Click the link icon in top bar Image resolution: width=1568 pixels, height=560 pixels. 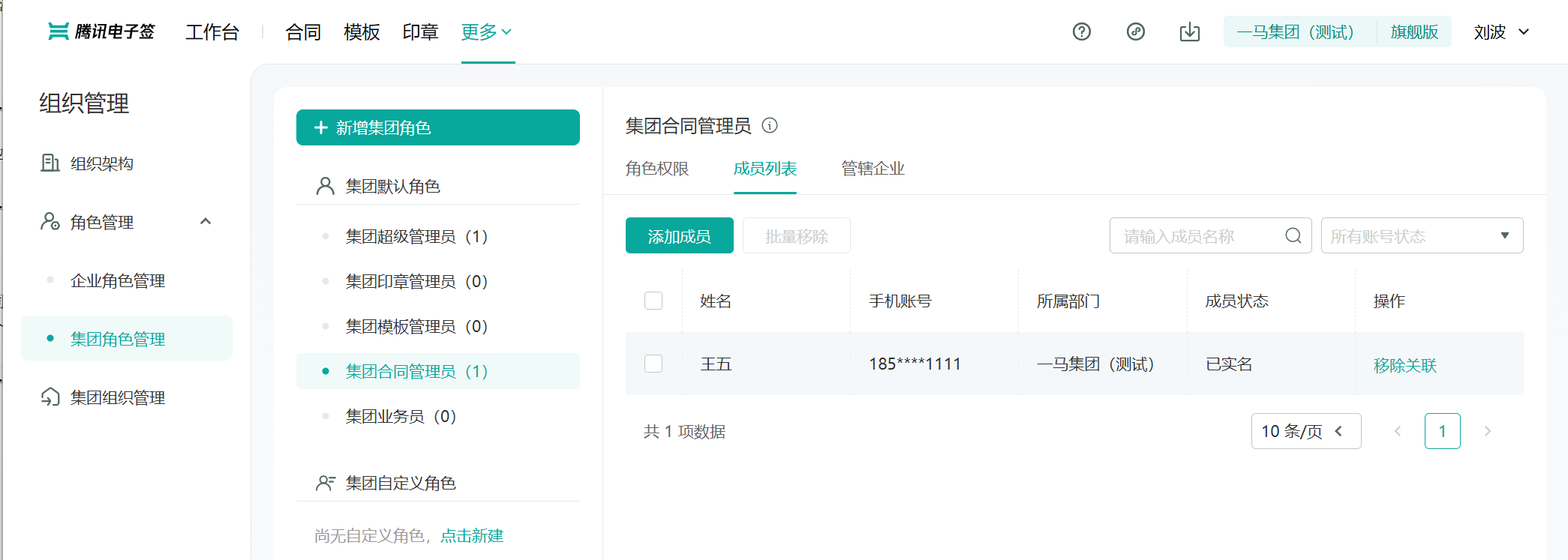click(x=1135, y=31)
